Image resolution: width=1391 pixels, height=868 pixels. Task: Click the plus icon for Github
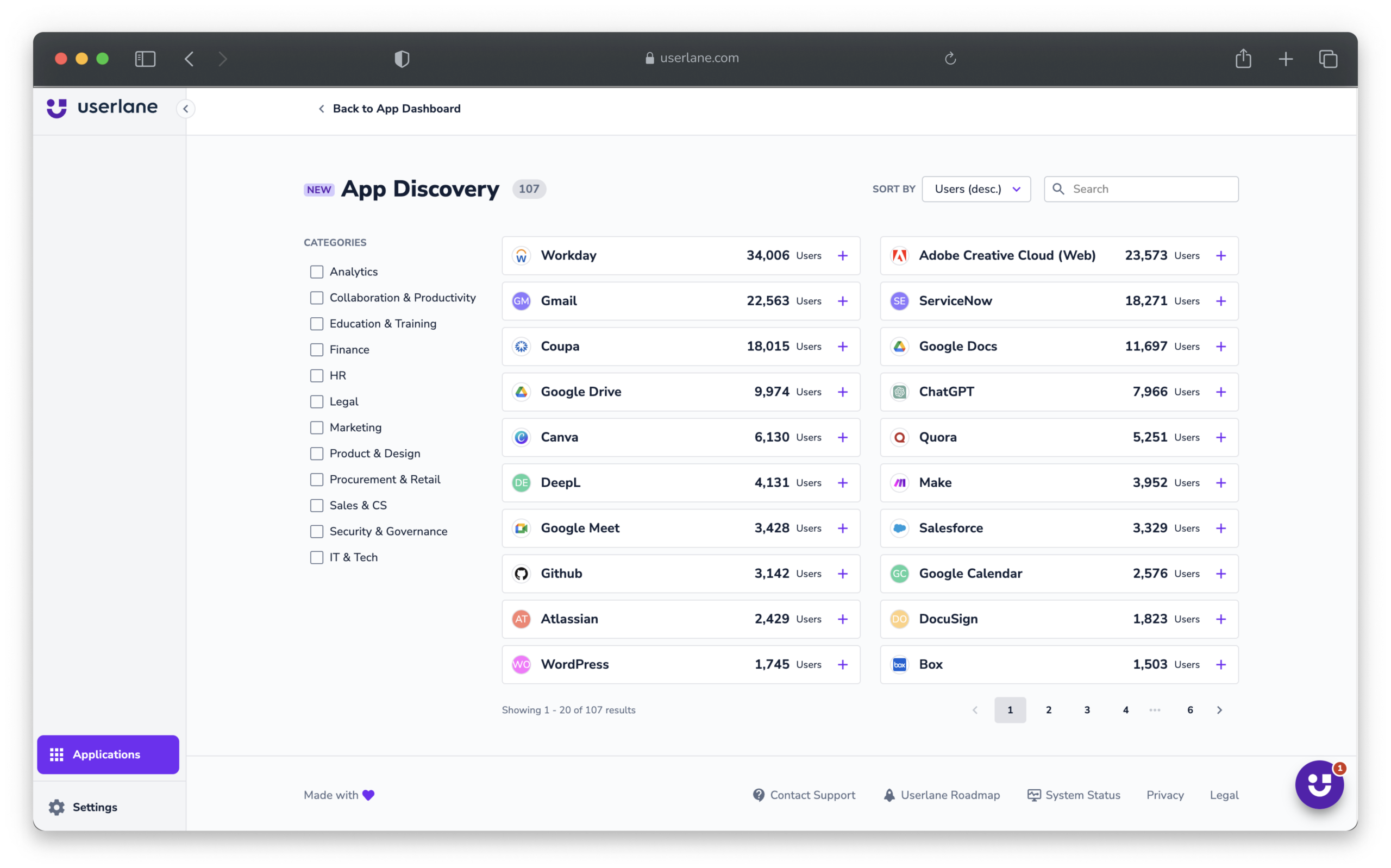pos(842,573)
